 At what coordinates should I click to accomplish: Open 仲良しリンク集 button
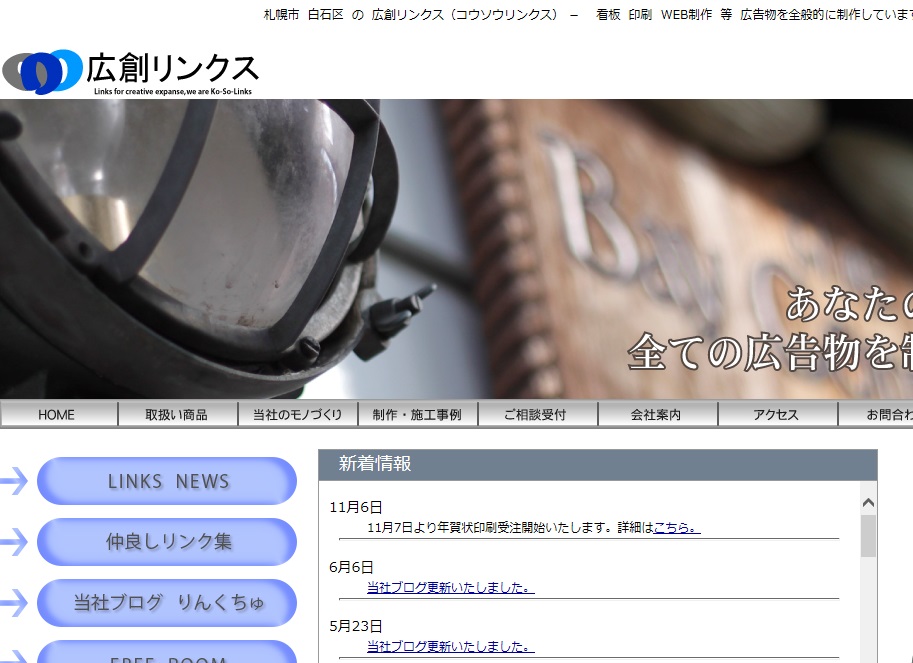point(167,541)
